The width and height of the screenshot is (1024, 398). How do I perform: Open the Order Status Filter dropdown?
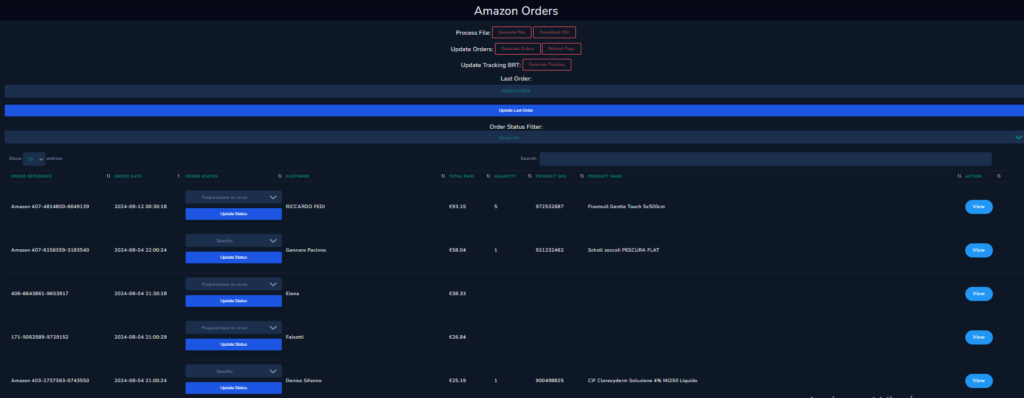click(514, 137)
